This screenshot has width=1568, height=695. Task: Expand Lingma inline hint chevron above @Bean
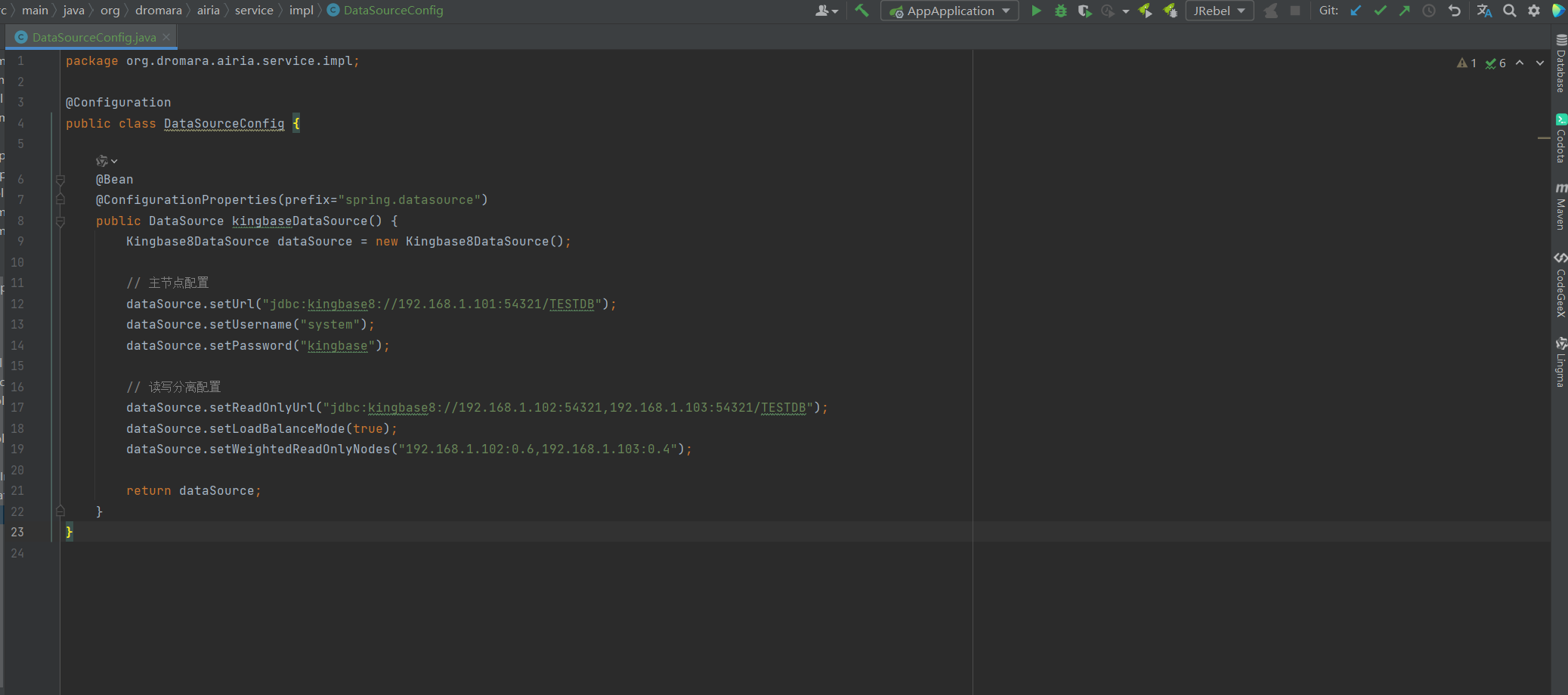click(x=114, y=161)
